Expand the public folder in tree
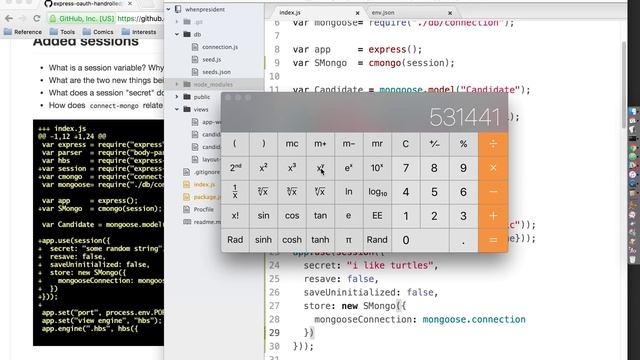Screen dimensions: 640x360 (177, 97)
